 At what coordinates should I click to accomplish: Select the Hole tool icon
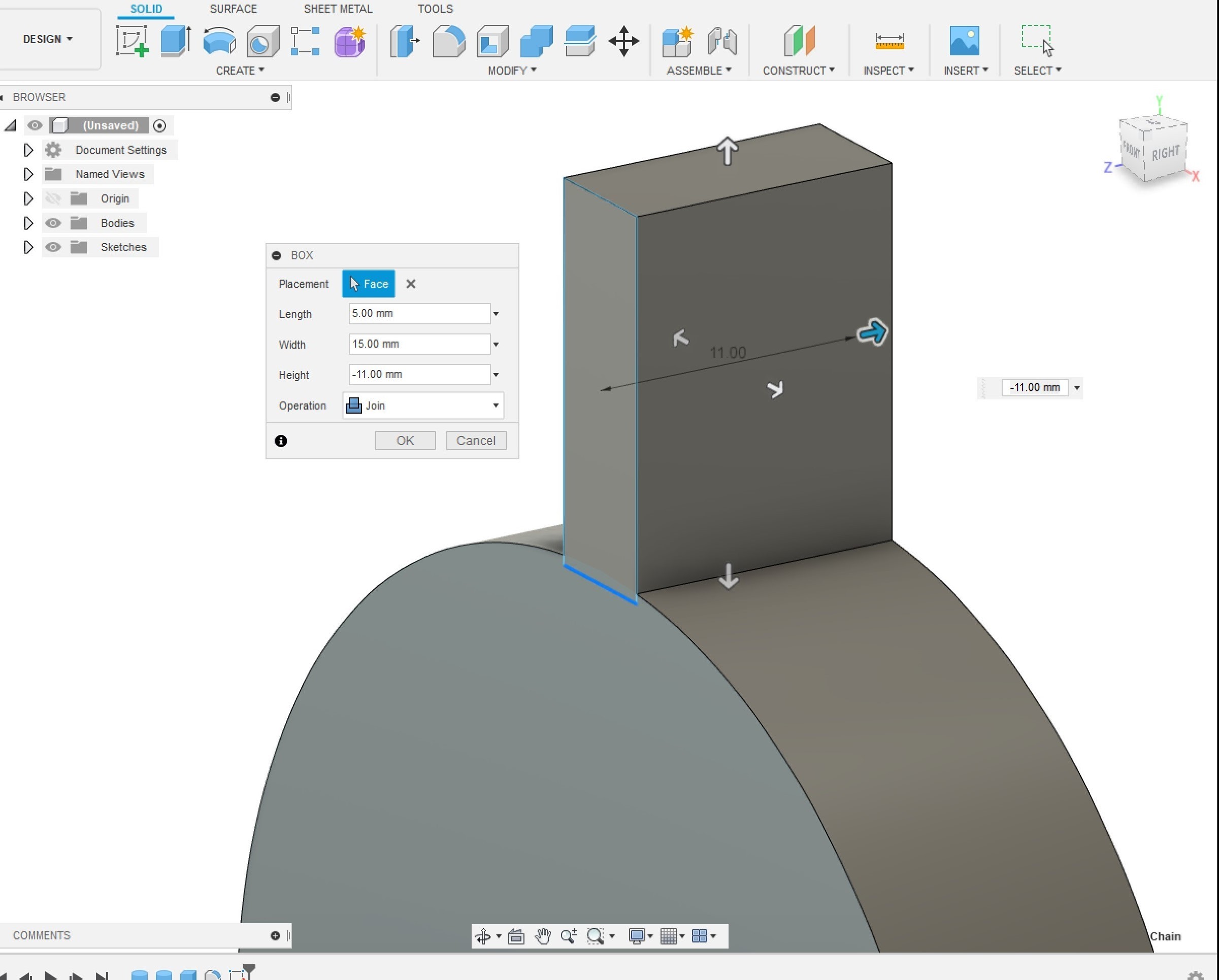pos(263,41)
